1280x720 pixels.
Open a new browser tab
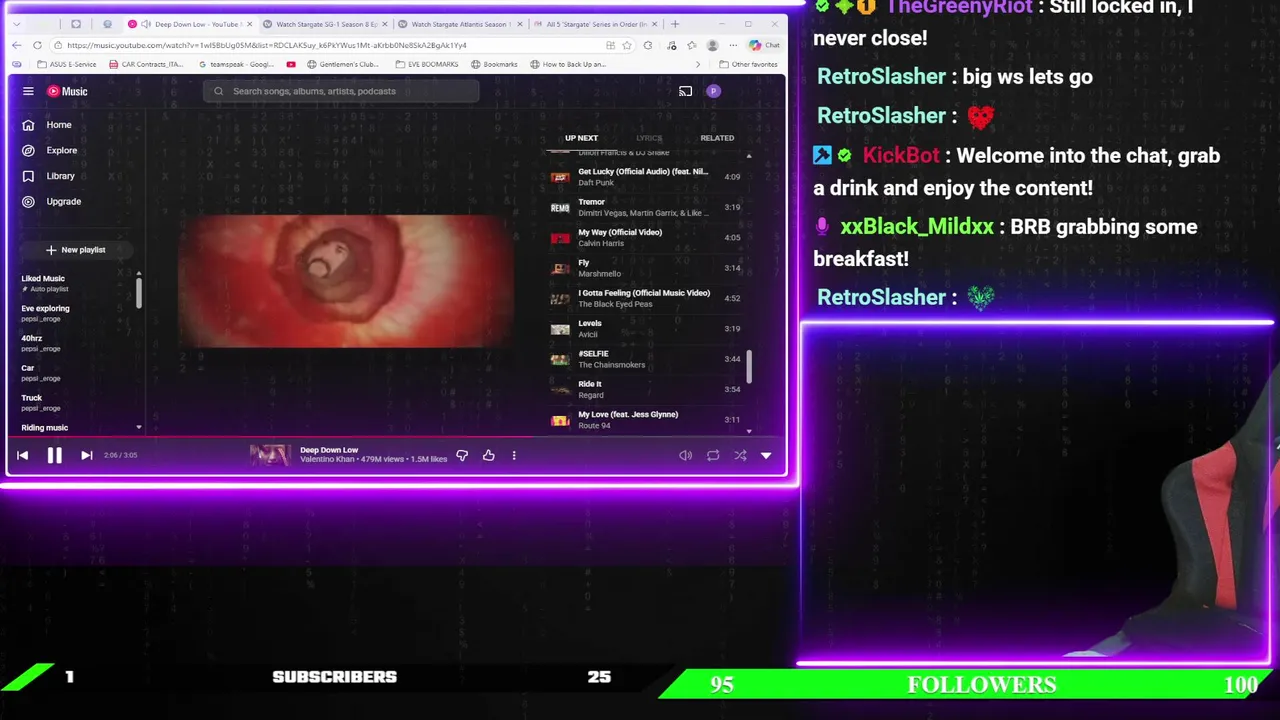pos(675,24)
